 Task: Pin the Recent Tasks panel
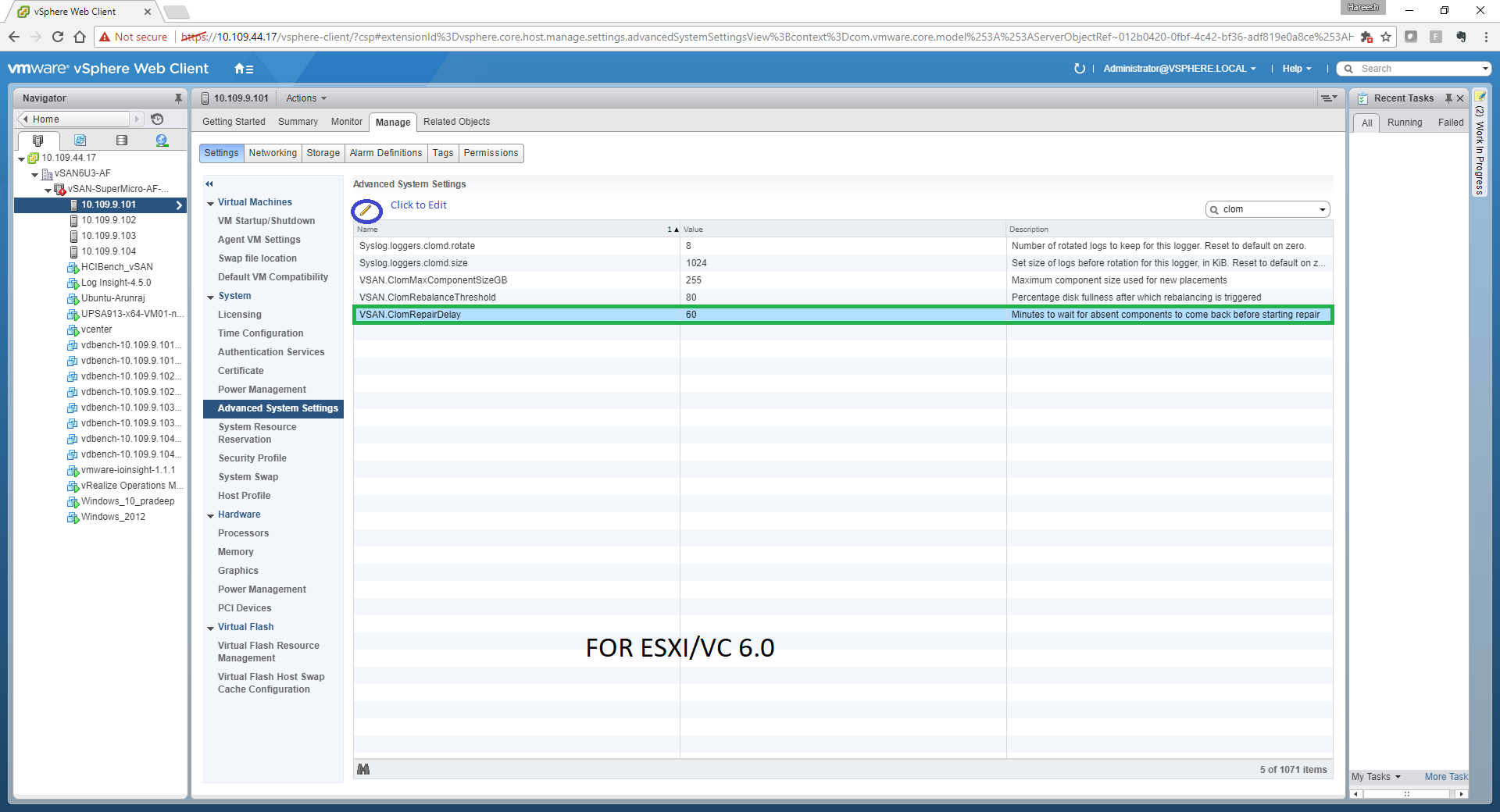point(1448,98)
